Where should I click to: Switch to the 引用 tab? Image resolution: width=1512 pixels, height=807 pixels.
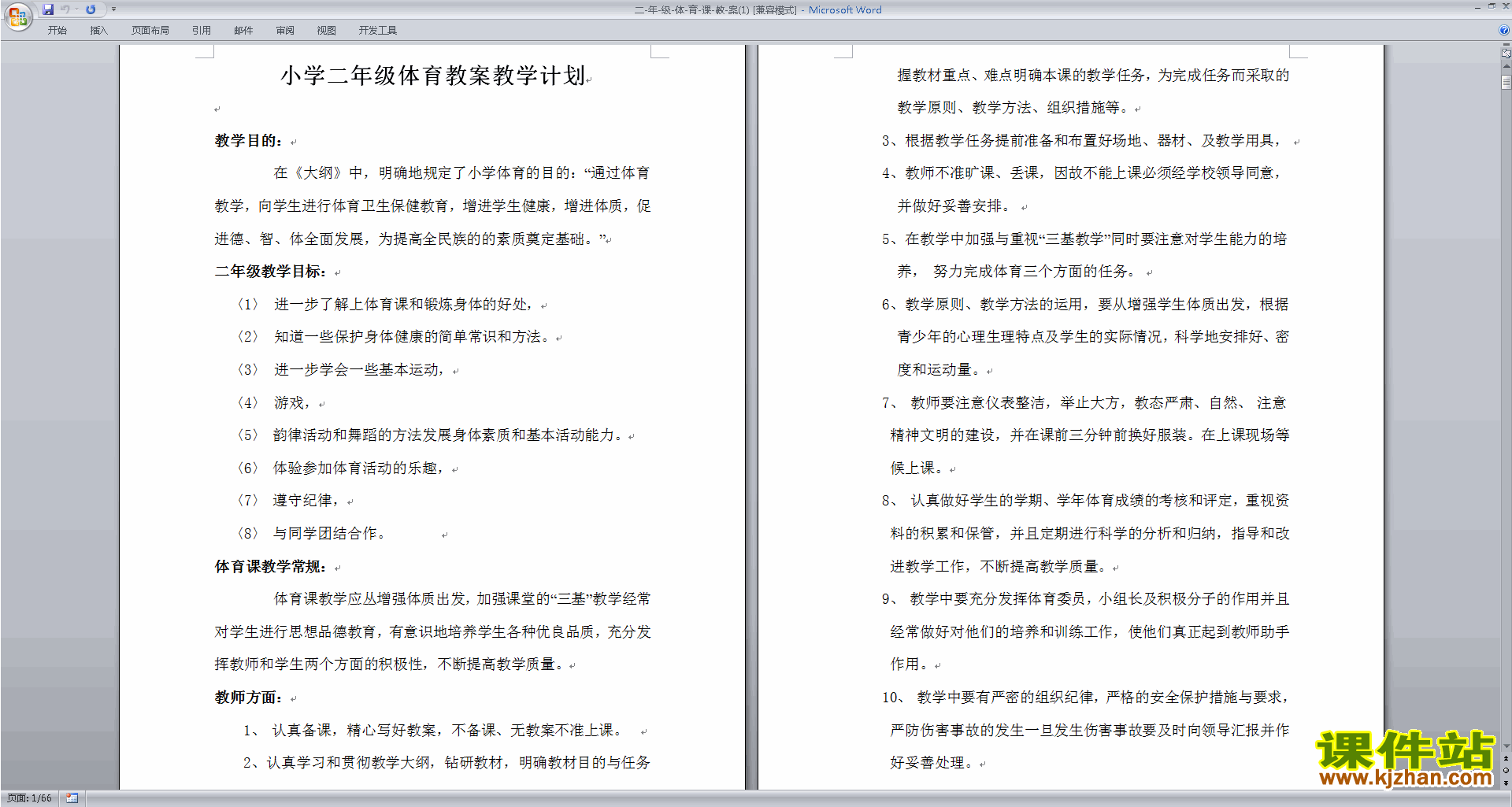tap(202, 31)
